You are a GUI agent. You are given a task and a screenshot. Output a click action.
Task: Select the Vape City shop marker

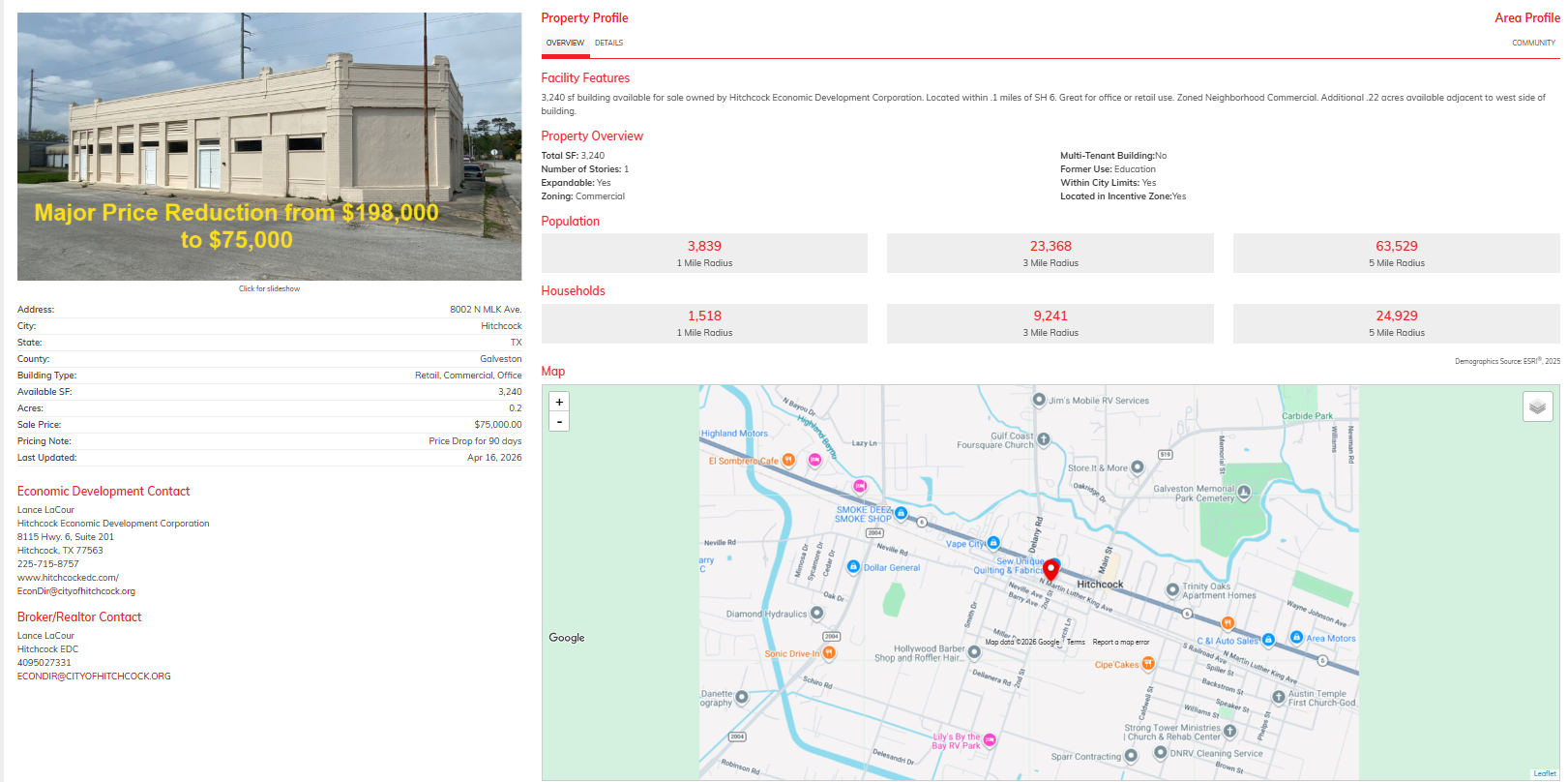[x=993, y=543]
